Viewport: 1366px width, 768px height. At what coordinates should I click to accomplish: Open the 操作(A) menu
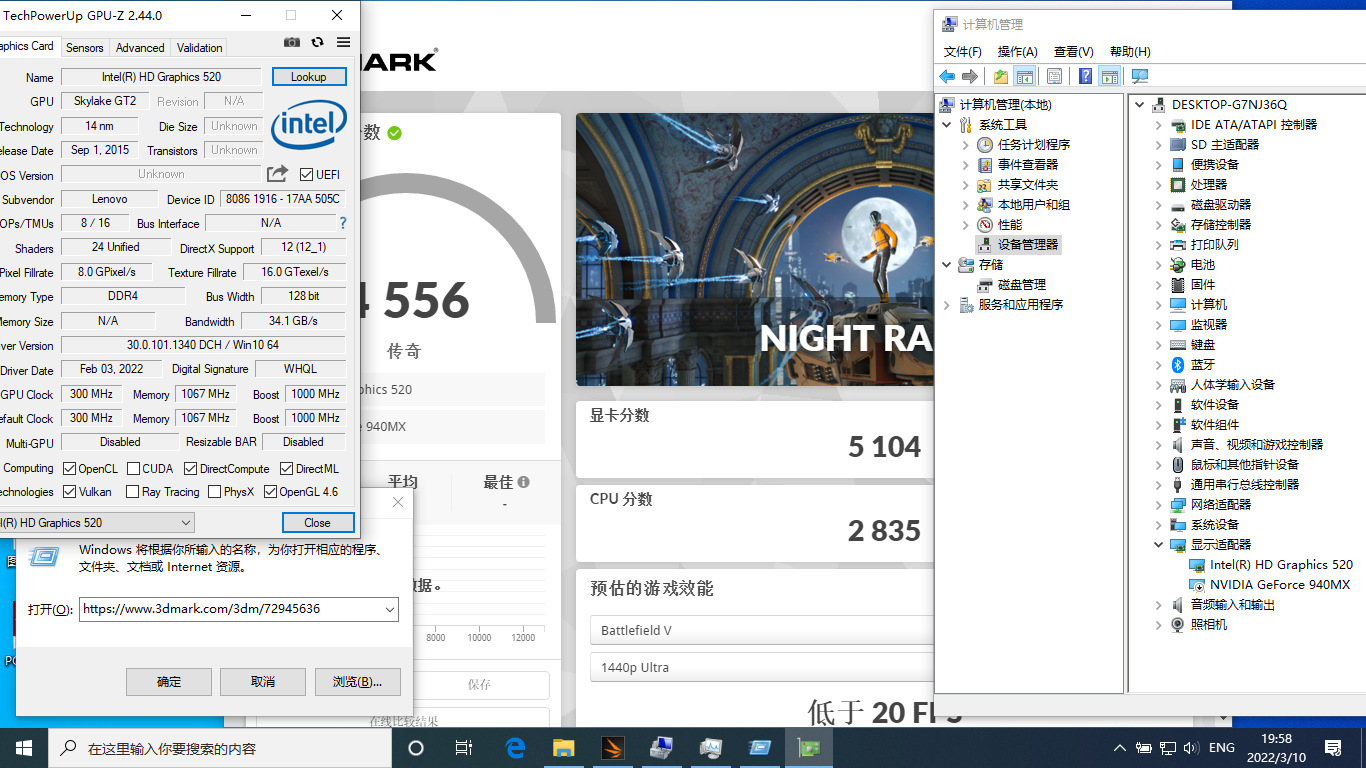click(x=1018, y=51)
